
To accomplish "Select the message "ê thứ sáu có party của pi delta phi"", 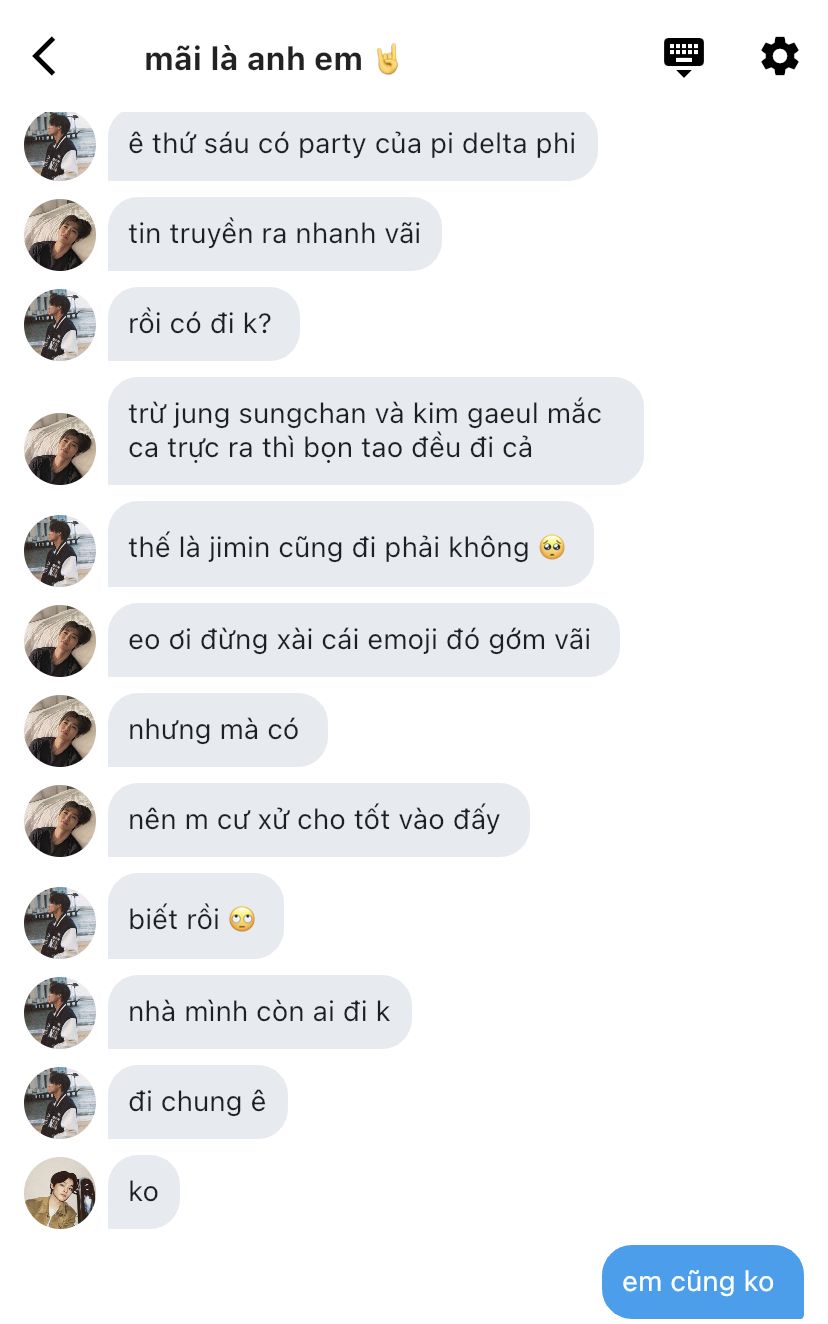I will pos(353,145).
